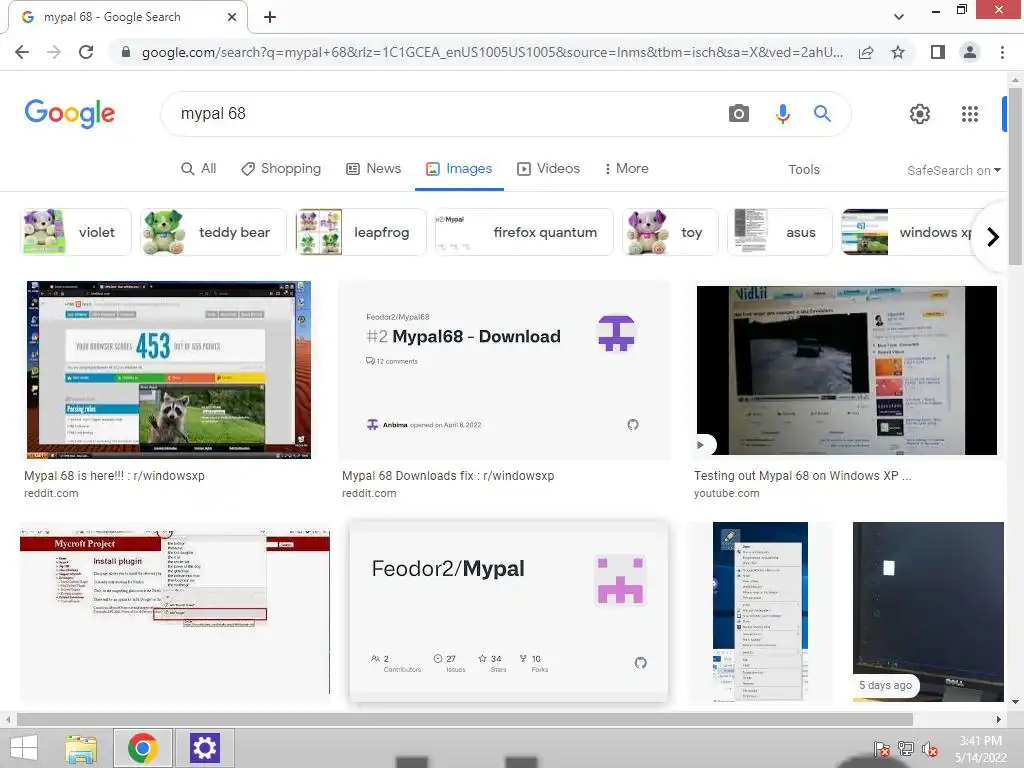This screenshot has width=1024, height=768.
Task: Open the tab search chevron
Action: pyautogui.click(x=899, y=17)
